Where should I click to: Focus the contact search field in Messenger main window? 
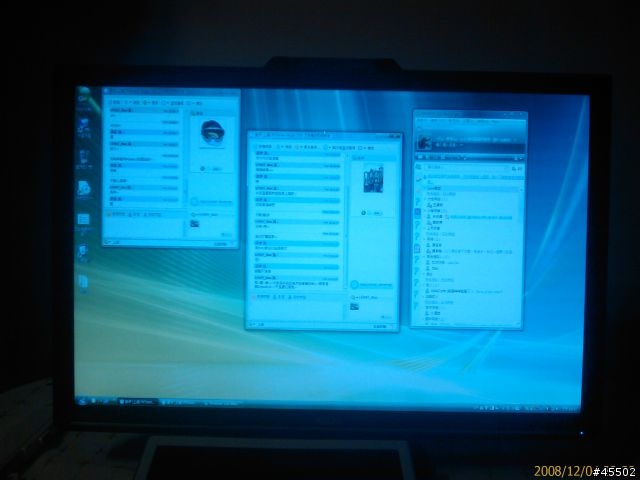point(466,167)
